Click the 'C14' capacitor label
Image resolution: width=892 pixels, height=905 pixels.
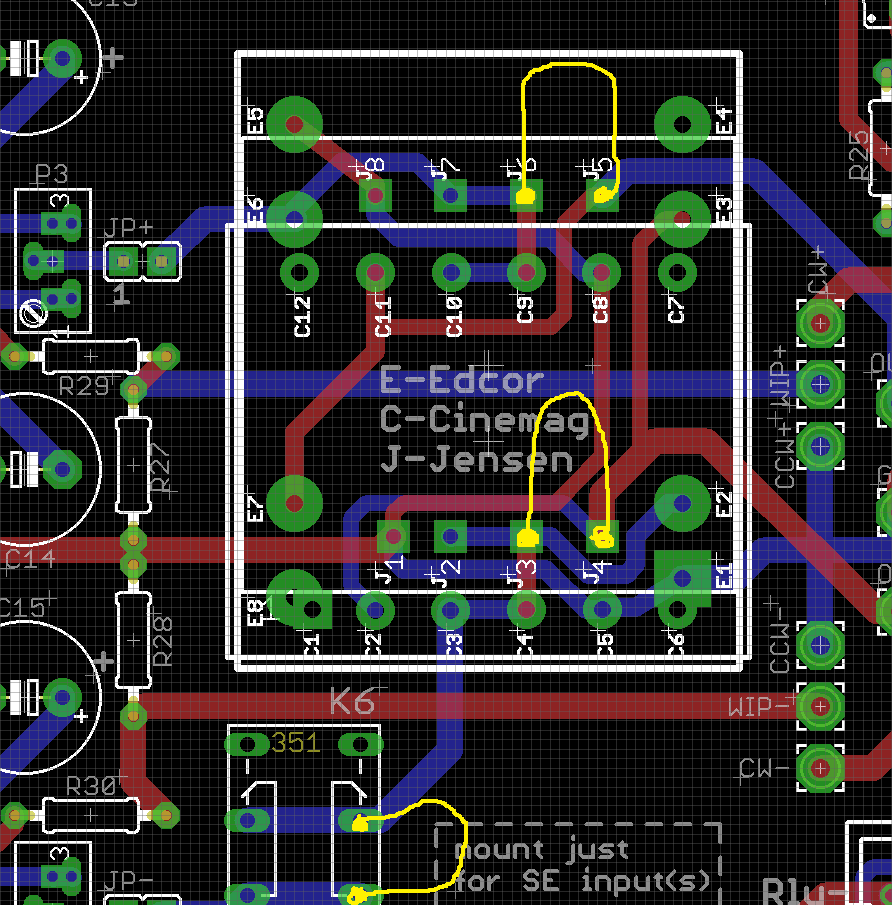click(30, 559)
